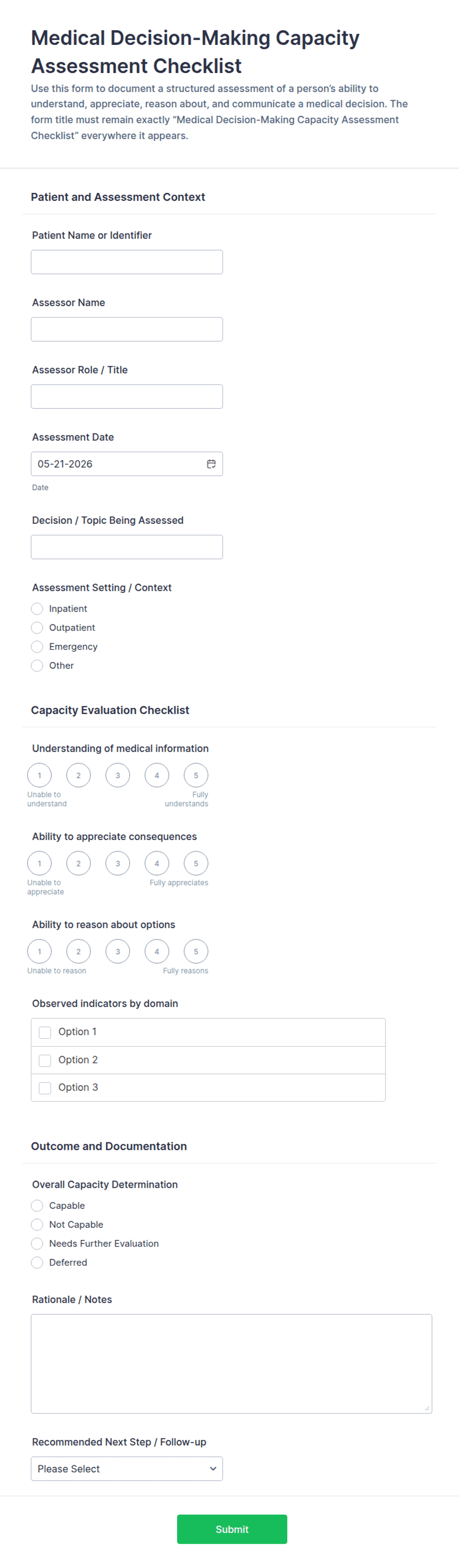Select Other for assessment setting

(x=37, y=665)
